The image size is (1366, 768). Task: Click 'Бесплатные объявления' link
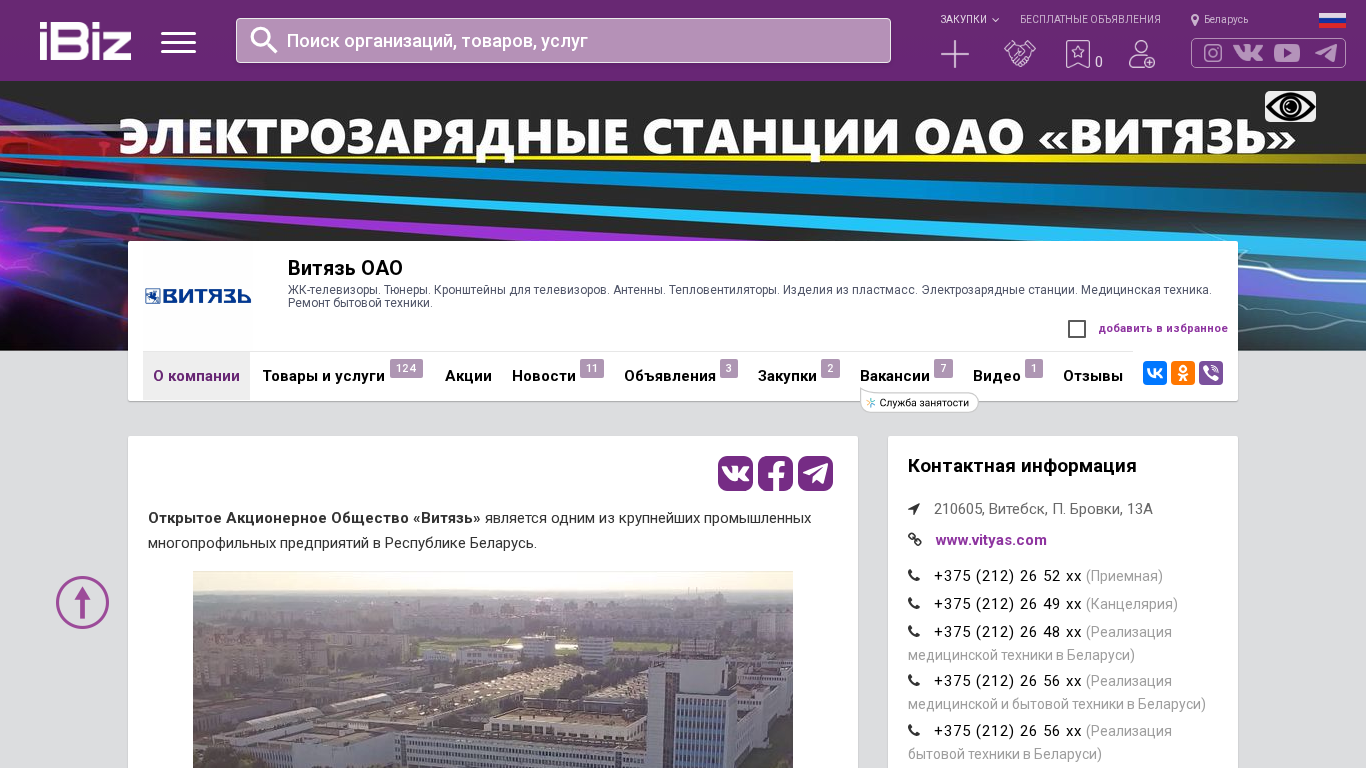pyautogui.click(x=1090, y=19)
